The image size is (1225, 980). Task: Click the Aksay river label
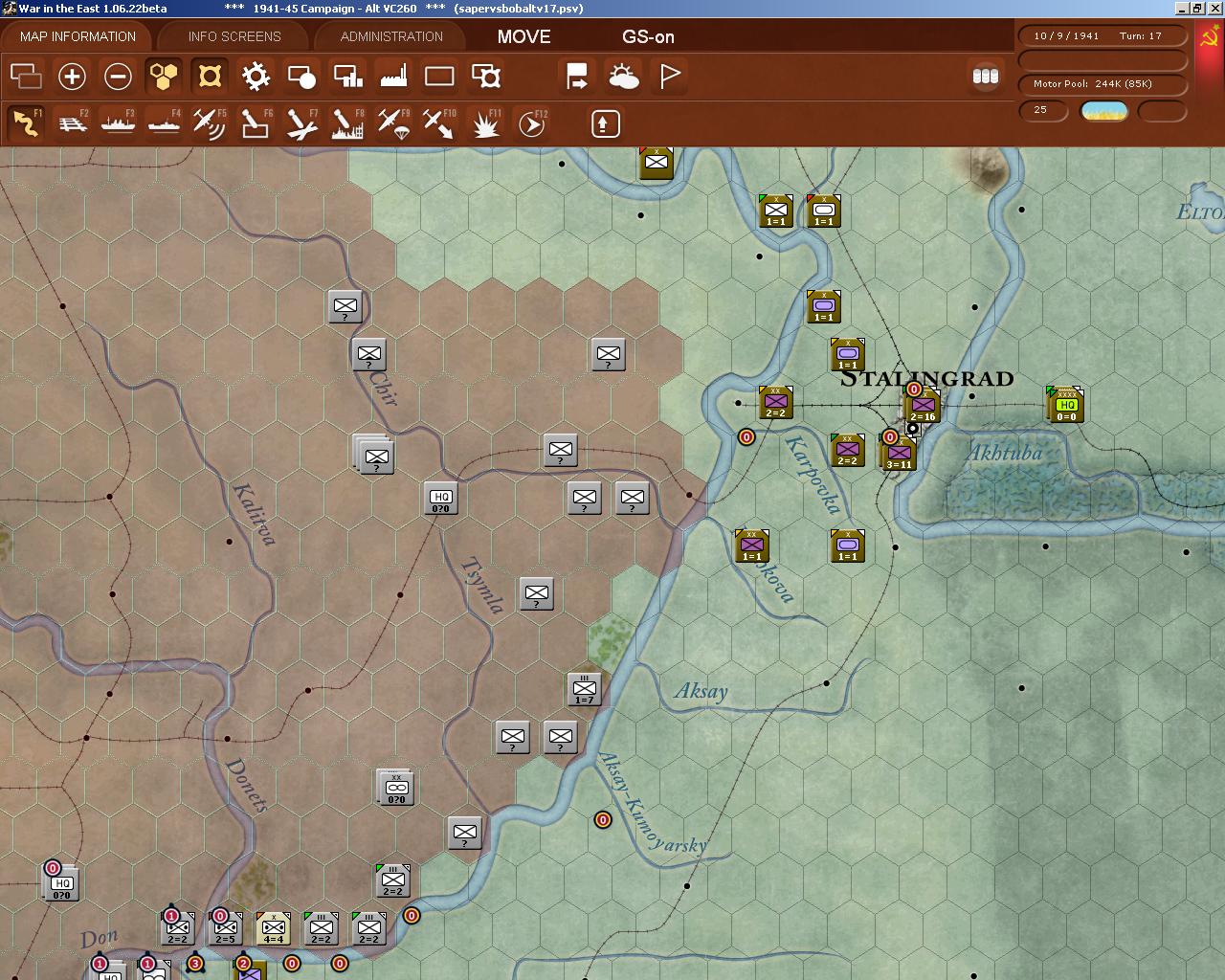click(x=701, y=691)
